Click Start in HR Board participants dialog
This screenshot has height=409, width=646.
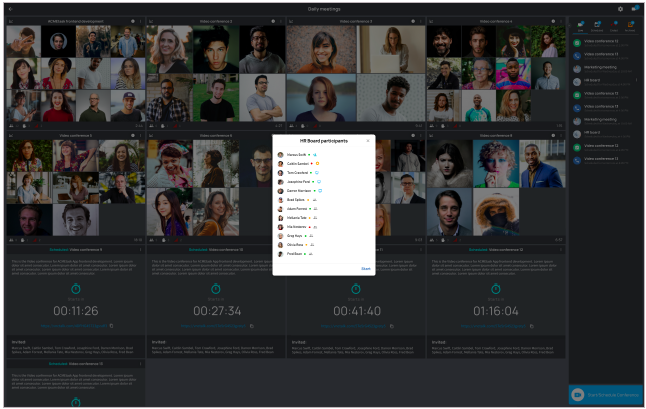(365, 269)
